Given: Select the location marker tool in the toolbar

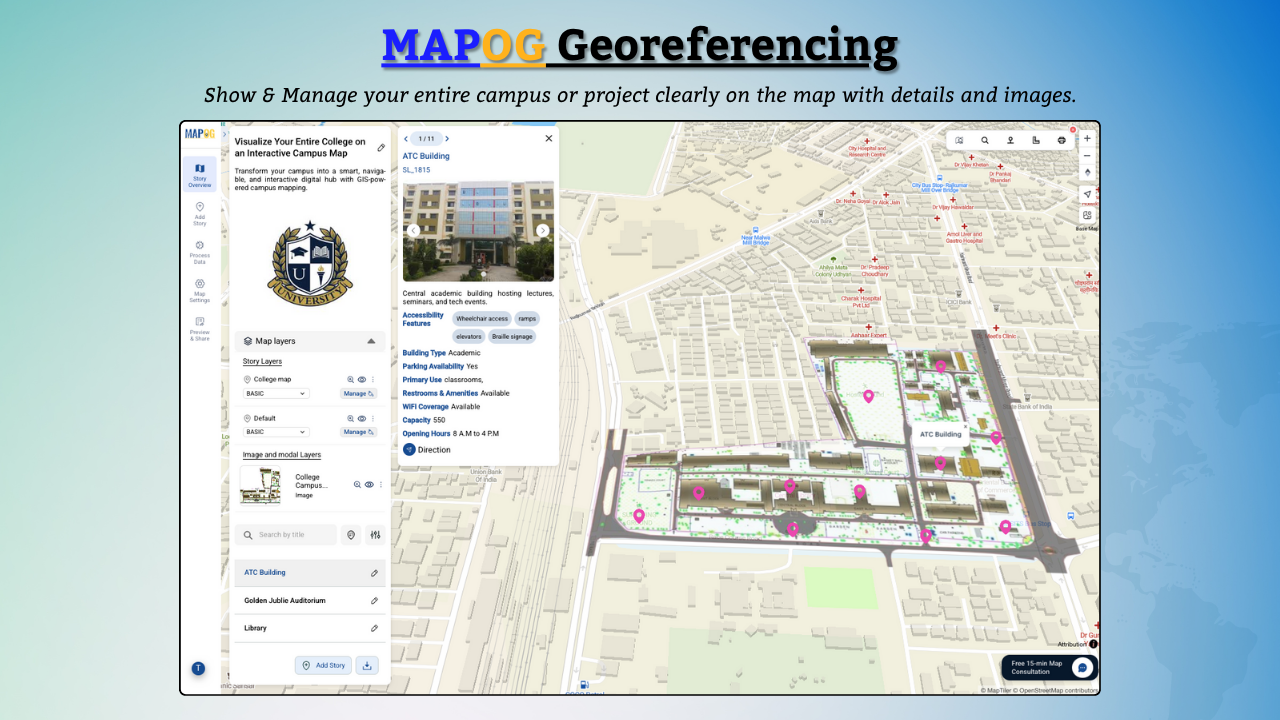Looking at the screenshot, I should click(x=1010, y=140).
